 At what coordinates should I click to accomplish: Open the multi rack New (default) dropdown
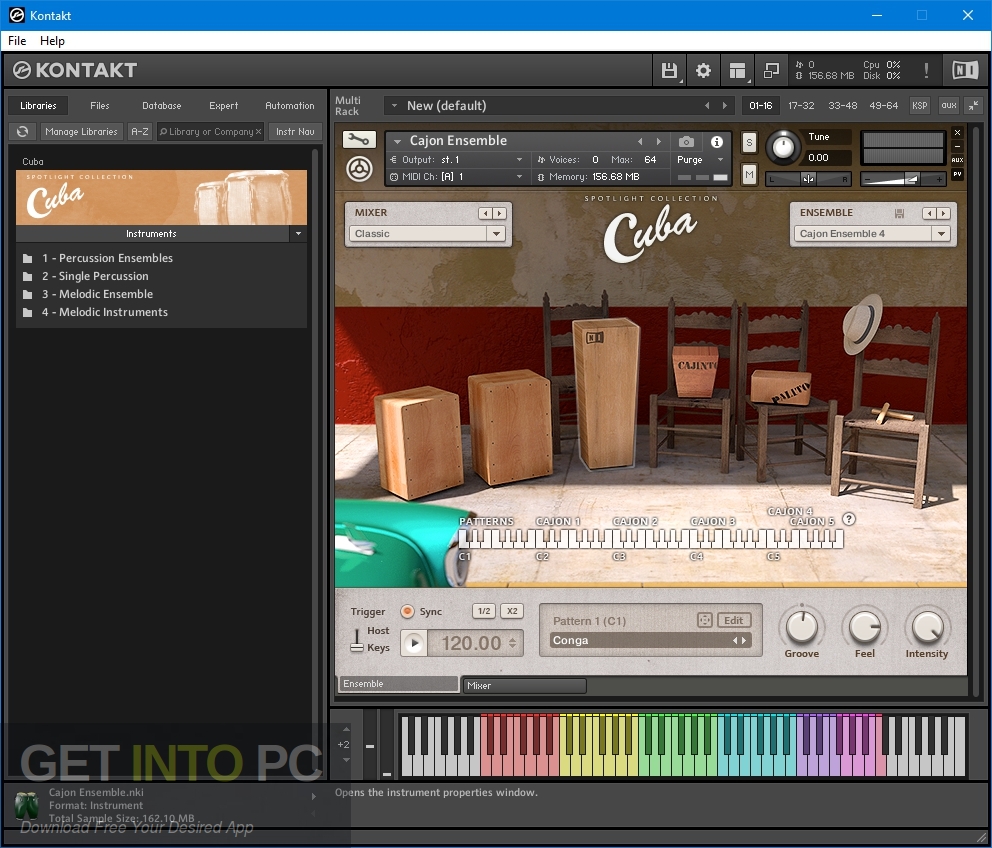click(394, 106)
